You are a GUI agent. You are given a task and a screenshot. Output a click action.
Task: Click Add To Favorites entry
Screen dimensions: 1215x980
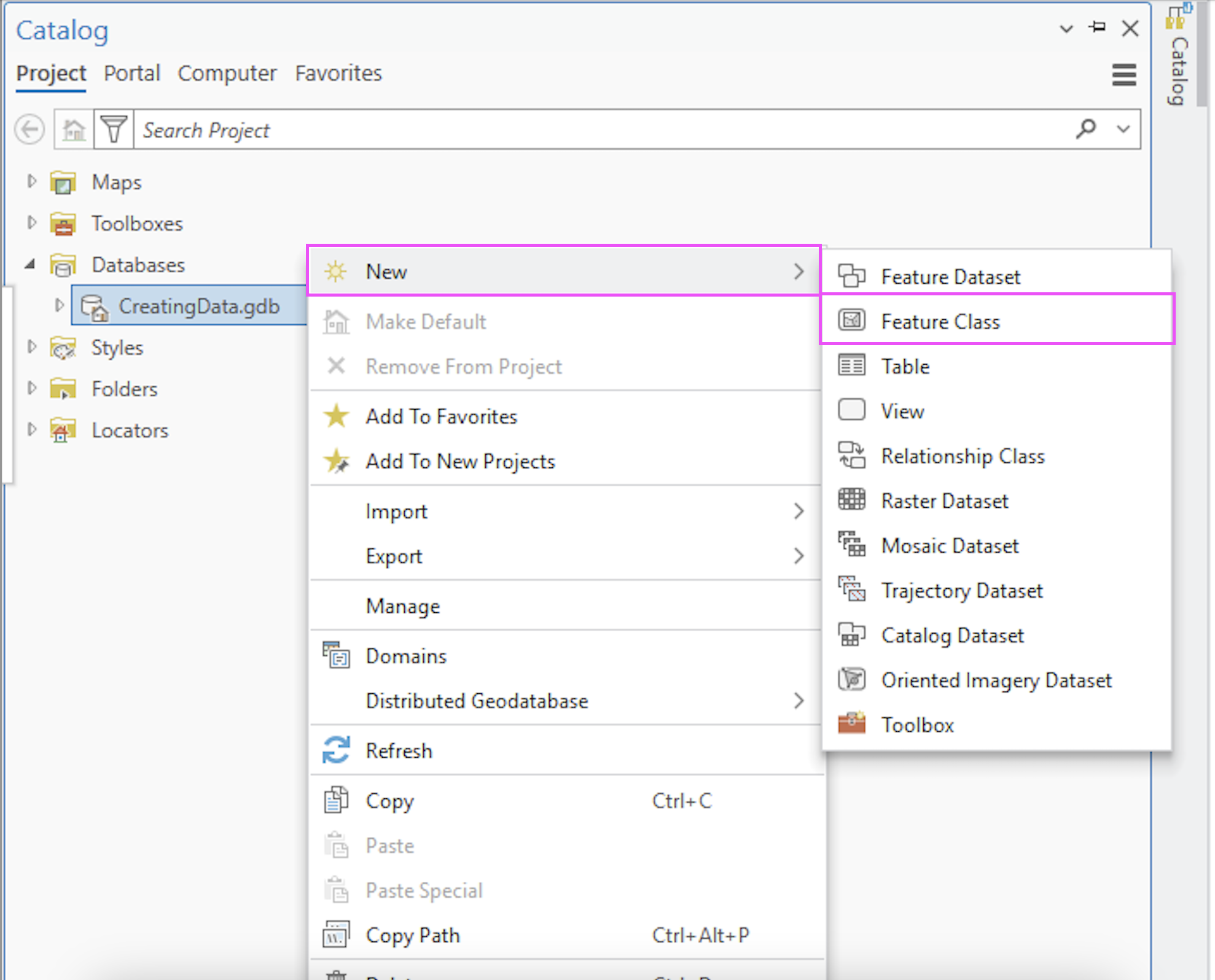(x=441, y=416)
